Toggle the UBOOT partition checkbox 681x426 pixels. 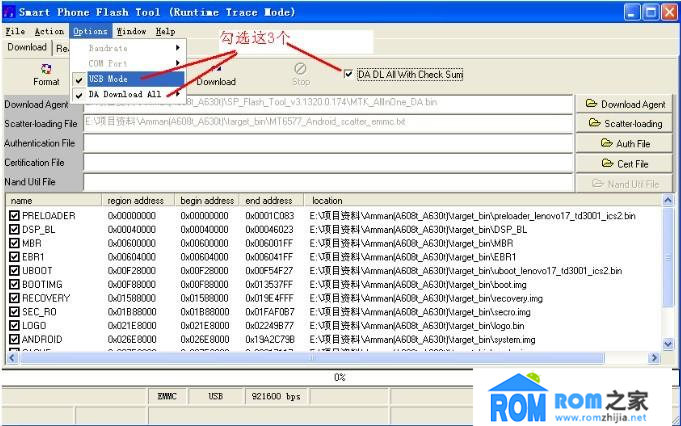tap(14, 271)
